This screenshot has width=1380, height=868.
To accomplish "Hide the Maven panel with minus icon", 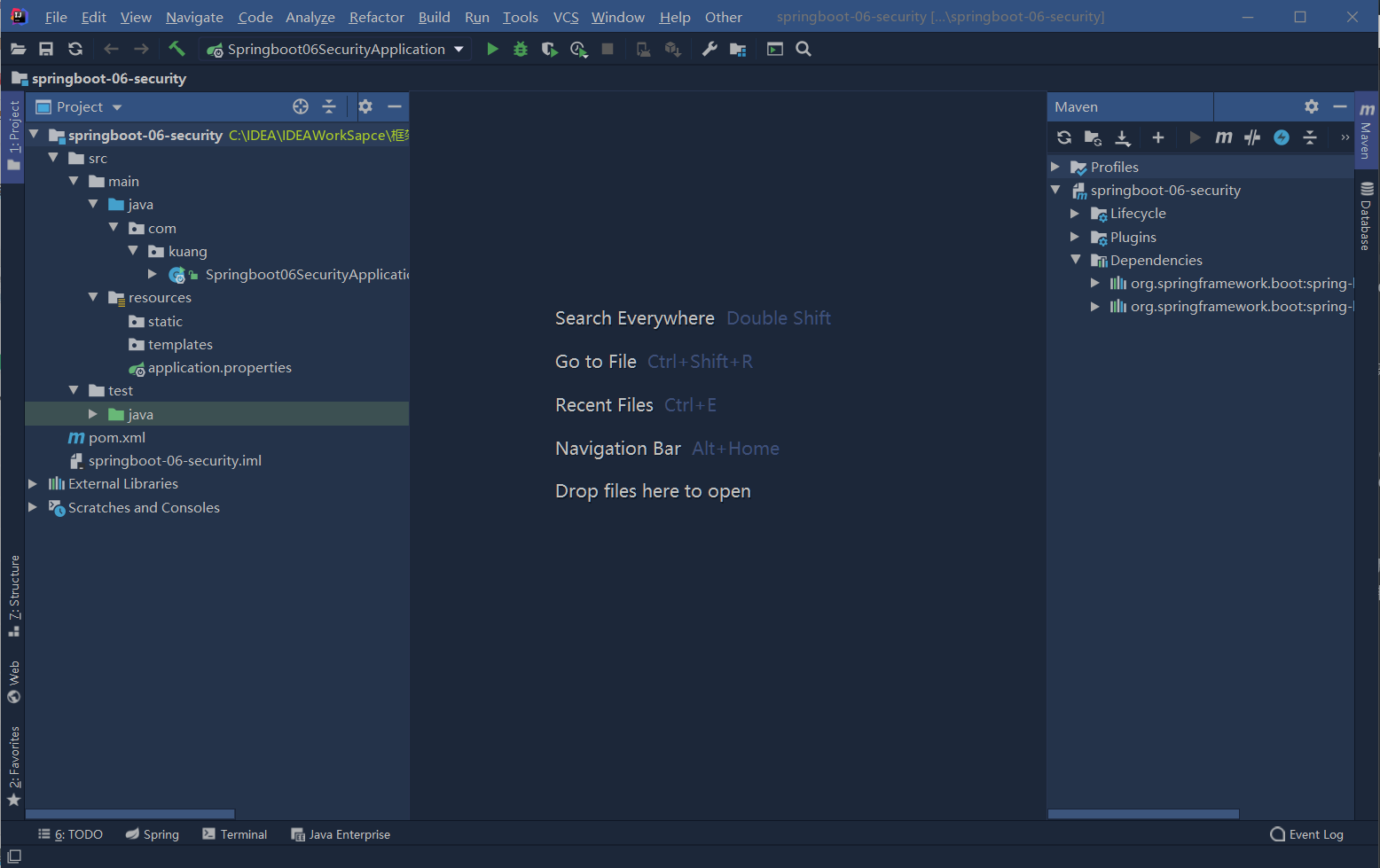I will [1340, 106].
